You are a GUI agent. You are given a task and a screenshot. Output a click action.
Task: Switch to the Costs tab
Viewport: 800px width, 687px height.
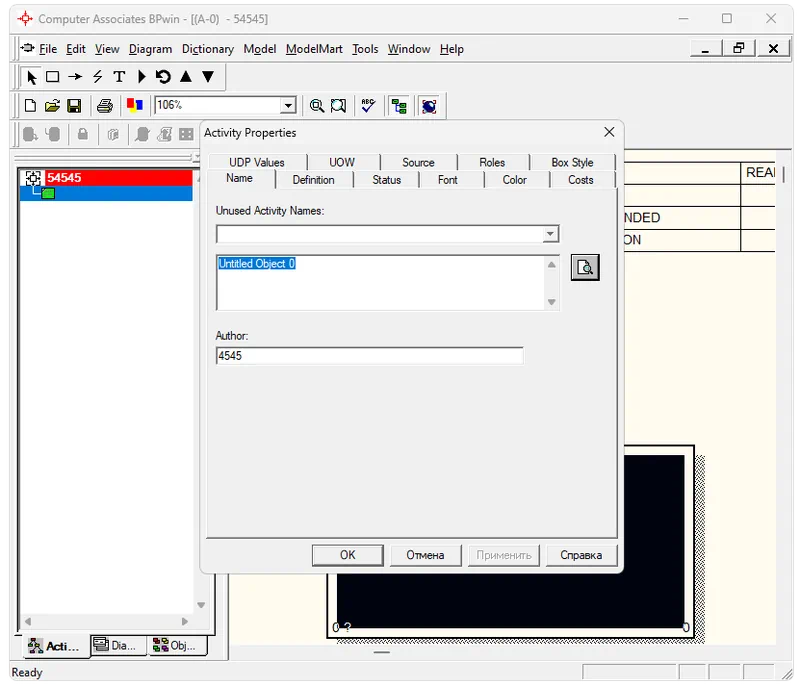click(581, 180)
